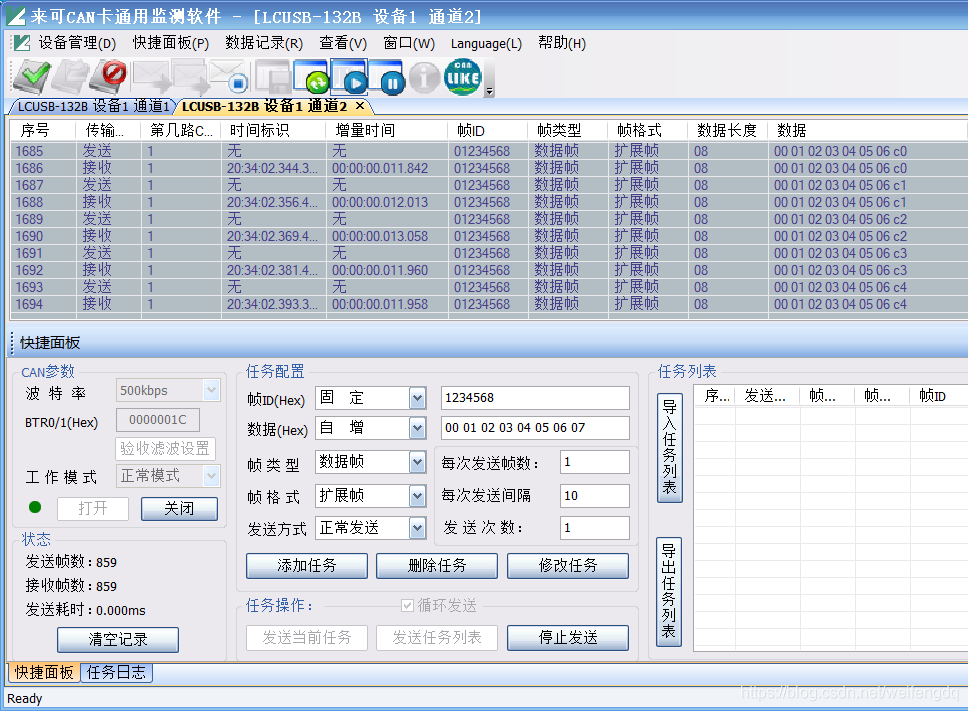Image resolution: width=968 pixels, height=711 pixels.
Task: Open the 帮助(H) menu
Action: pyautogui.click(x=562, y=43)
